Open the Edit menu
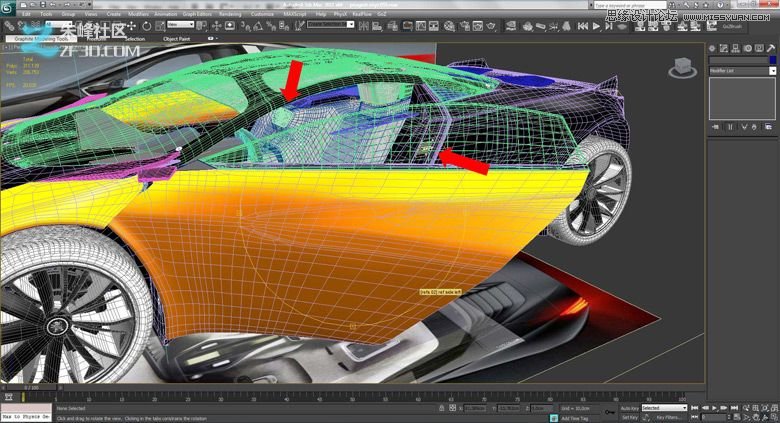The width and height of the screenshot is (780, 423). coord(26,14)
